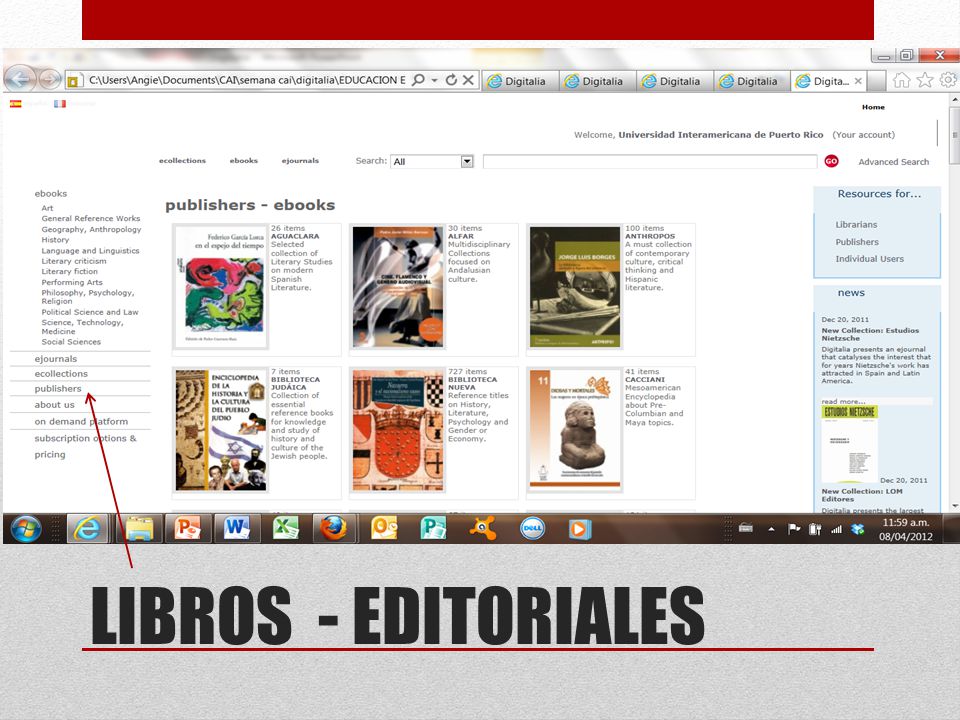Click the Home link at top right
Image resolution: width=960 pixels, height=720 pixels.
coord(873,107)
